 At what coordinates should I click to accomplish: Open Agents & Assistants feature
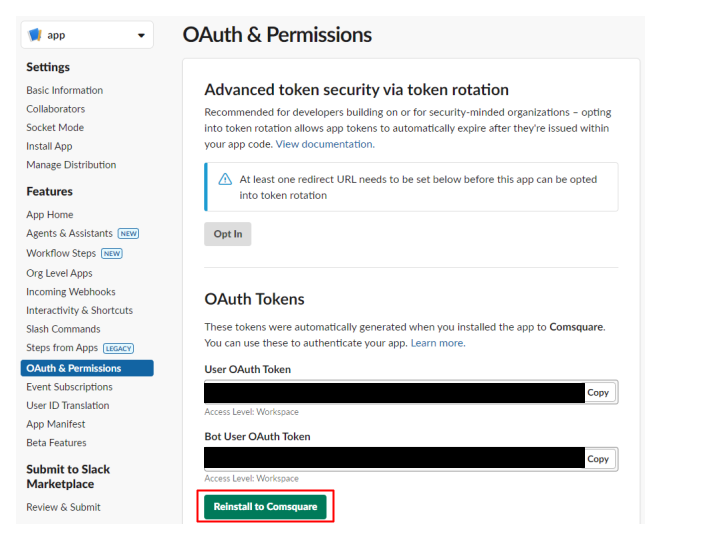pos(69,233)
